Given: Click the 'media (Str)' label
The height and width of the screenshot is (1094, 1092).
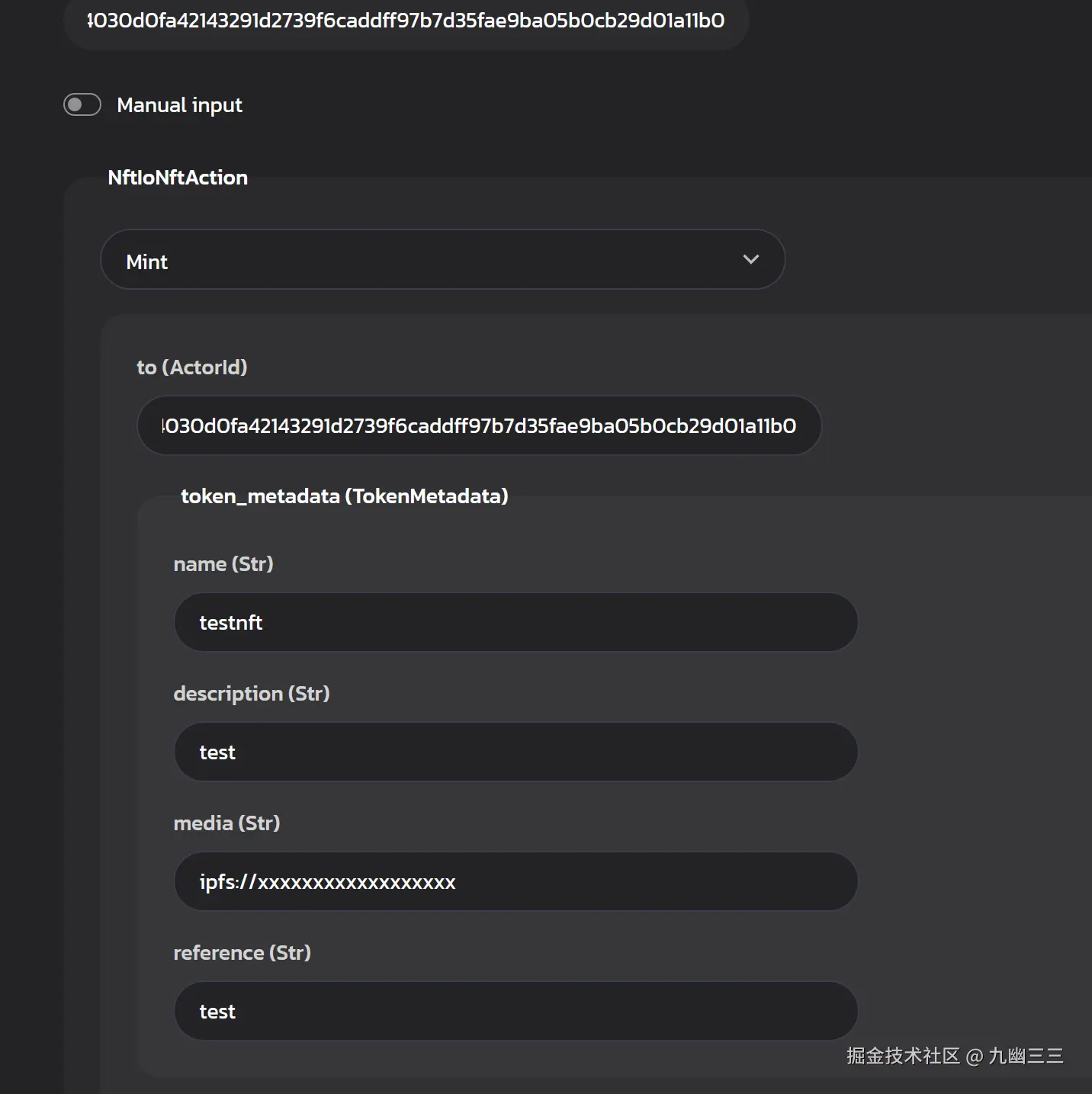Looking at the screenshot, I should (227, 823).
